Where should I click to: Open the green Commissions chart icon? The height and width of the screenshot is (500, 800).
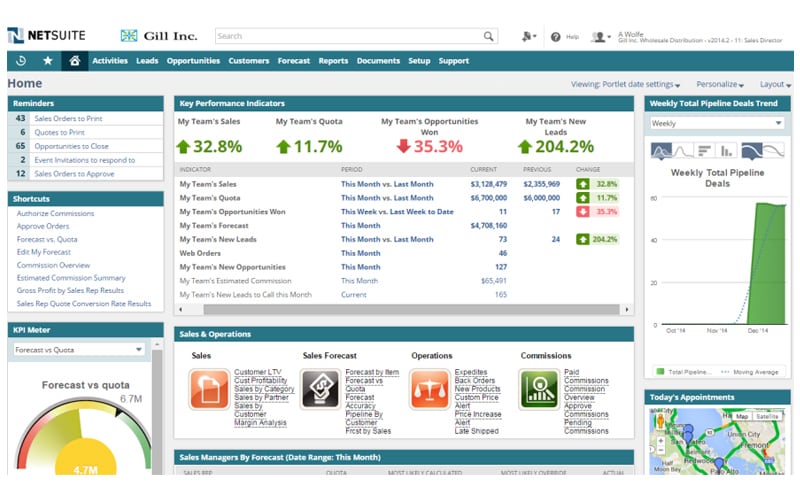(x=539, y=389)
